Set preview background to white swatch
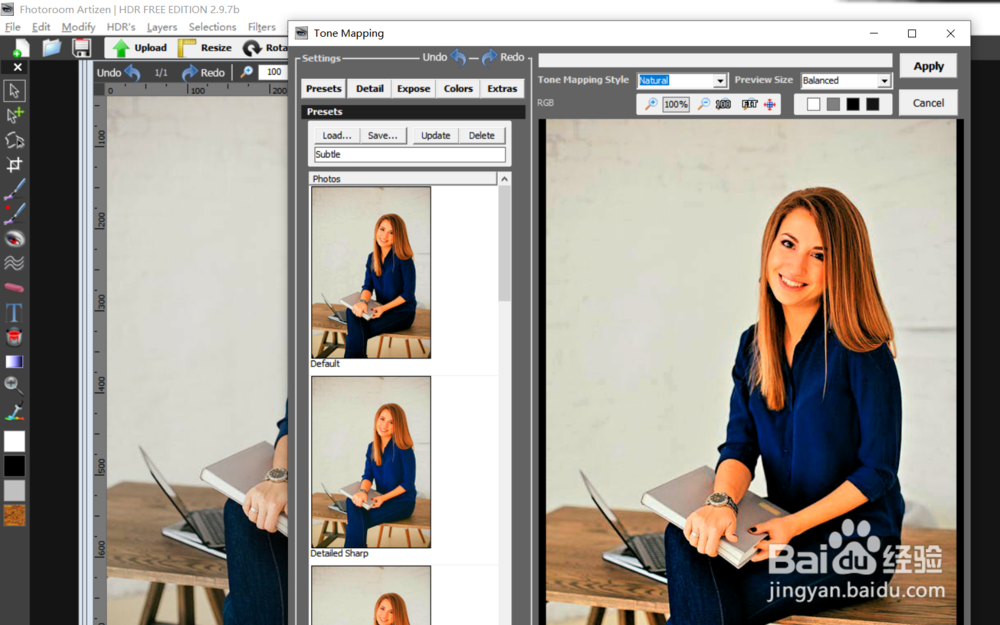1000x625 pixels. click(x=813, y=104)
